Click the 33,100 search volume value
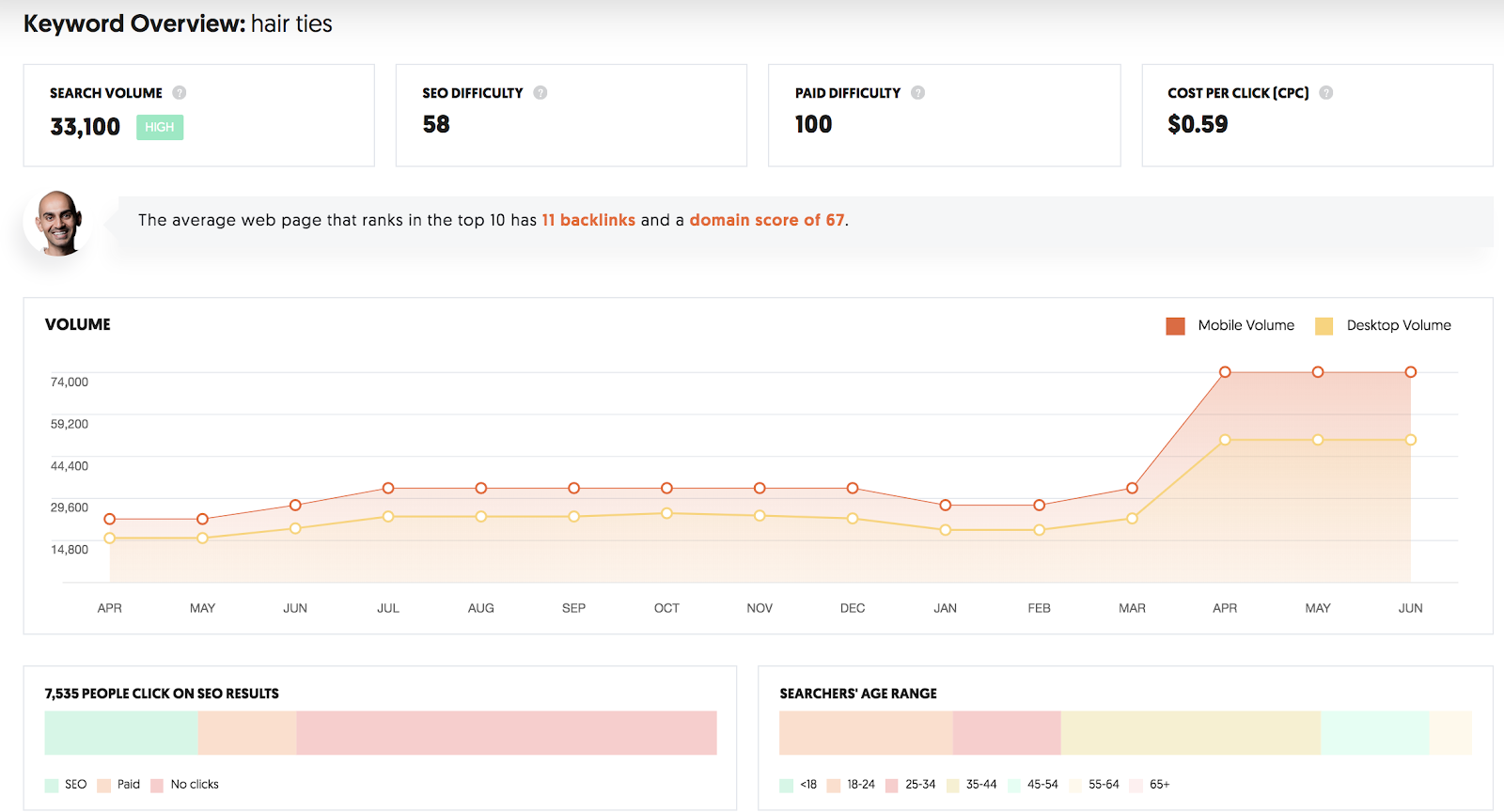 (86, 127)
